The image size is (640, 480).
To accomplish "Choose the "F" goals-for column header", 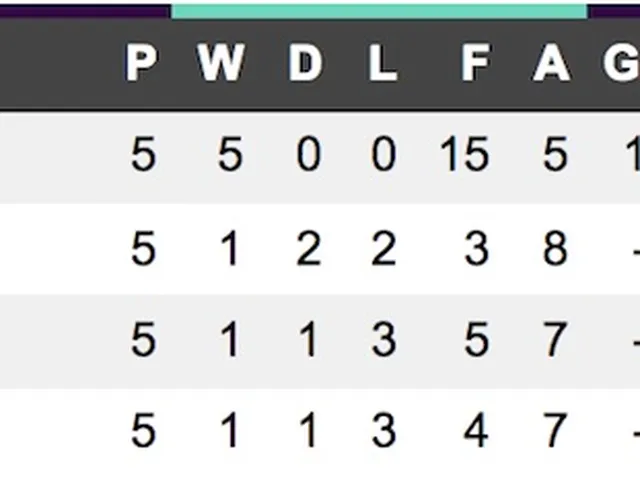I will (476, 65).
